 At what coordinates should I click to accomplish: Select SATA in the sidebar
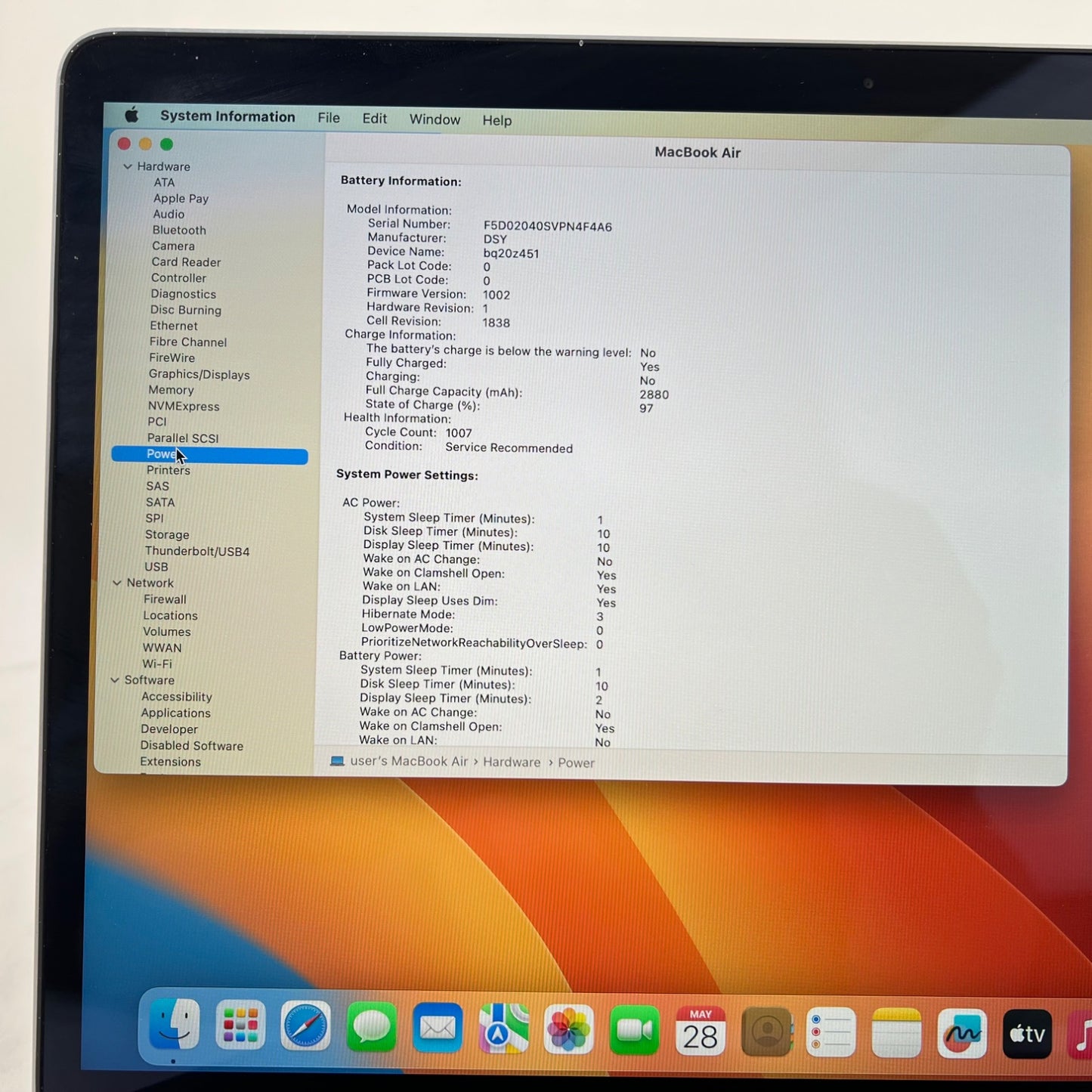pyautogui.click(x=160, y=502)
